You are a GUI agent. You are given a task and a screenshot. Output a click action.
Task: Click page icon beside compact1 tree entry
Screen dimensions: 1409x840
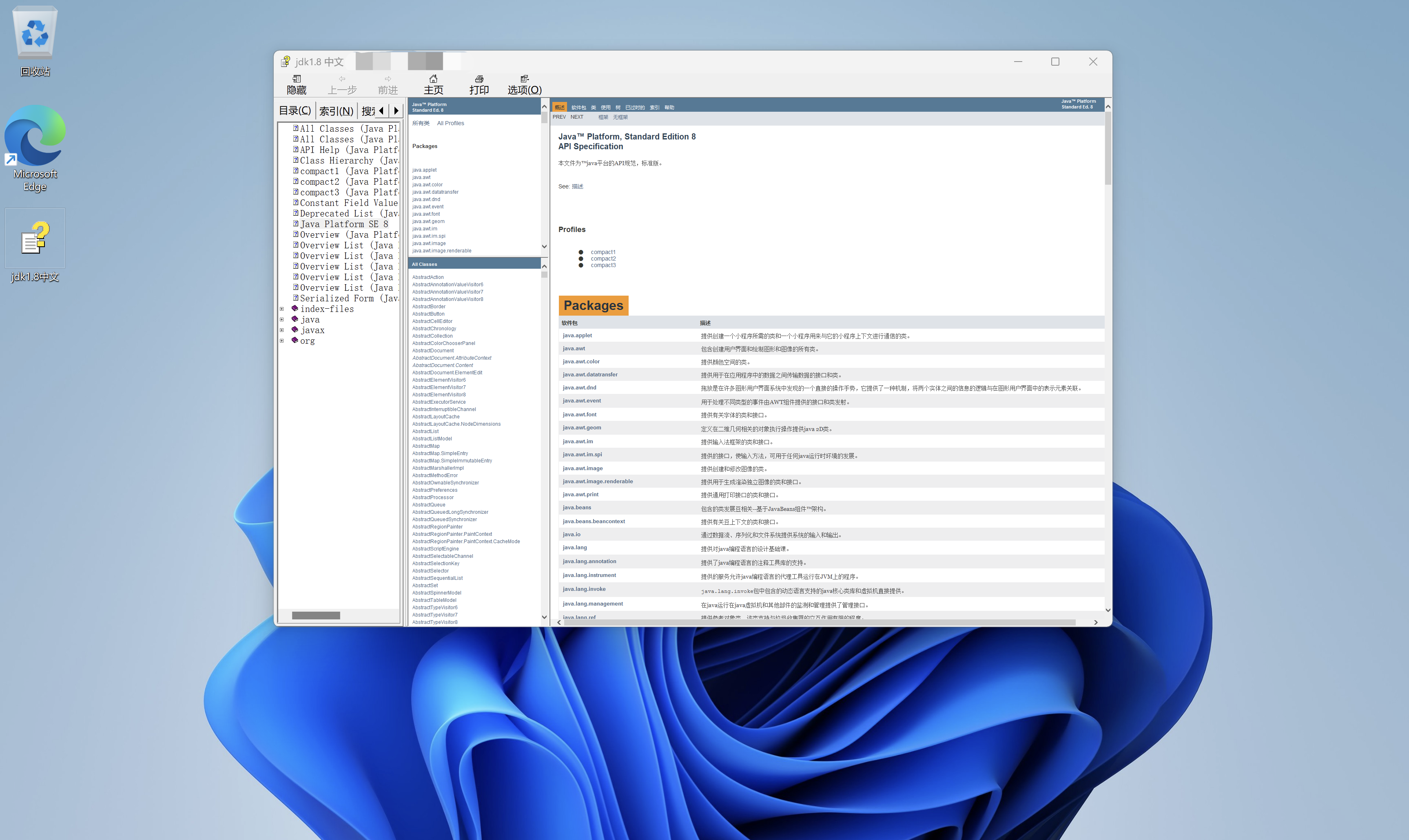tap(295, 170)
